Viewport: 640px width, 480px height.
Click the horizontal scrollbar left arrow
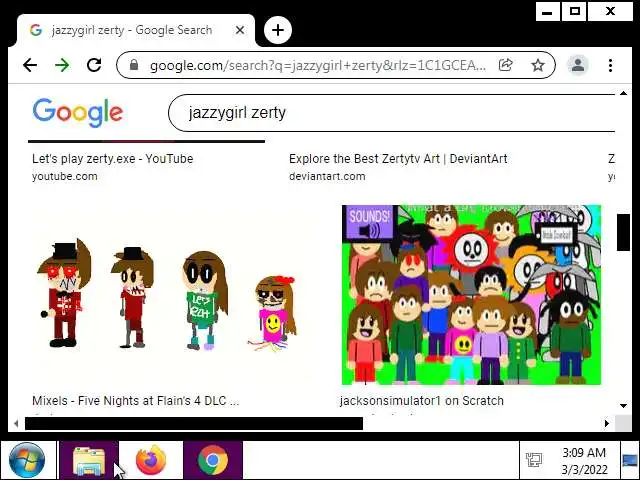click(16, 423)
